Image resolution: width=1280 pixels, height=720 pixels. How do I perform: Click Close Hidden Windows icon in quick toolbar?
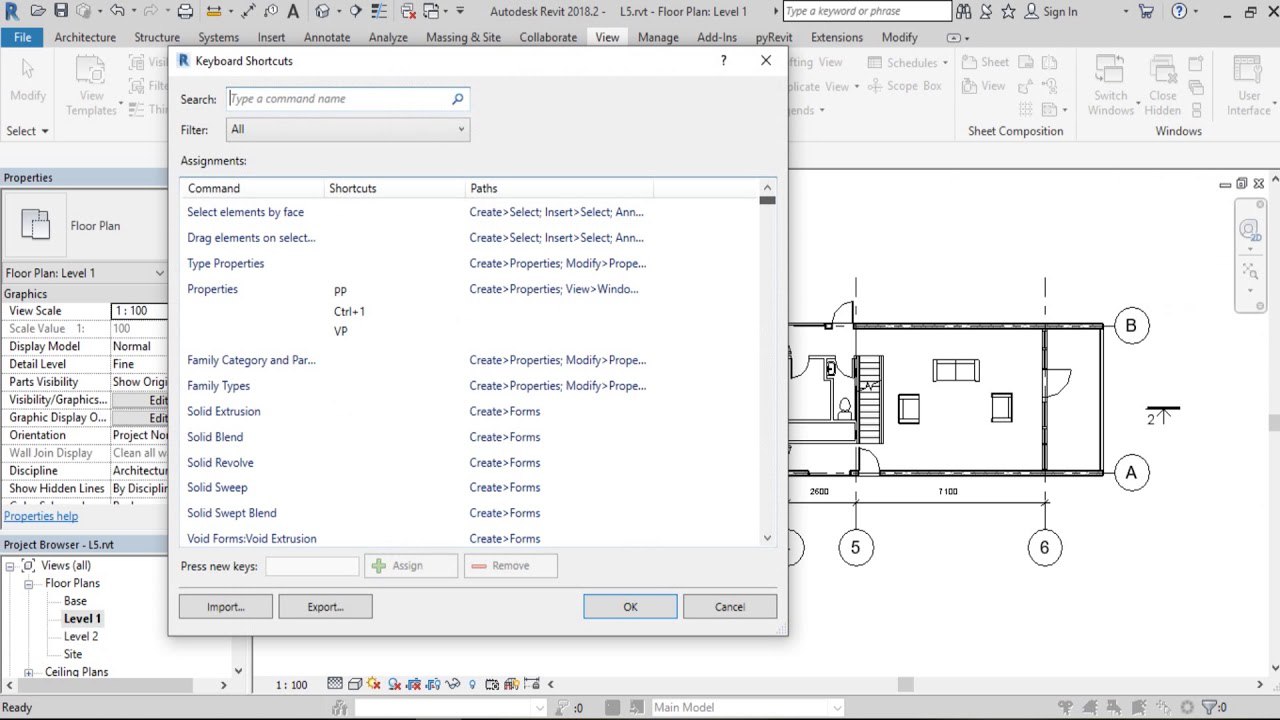point(408,11)
